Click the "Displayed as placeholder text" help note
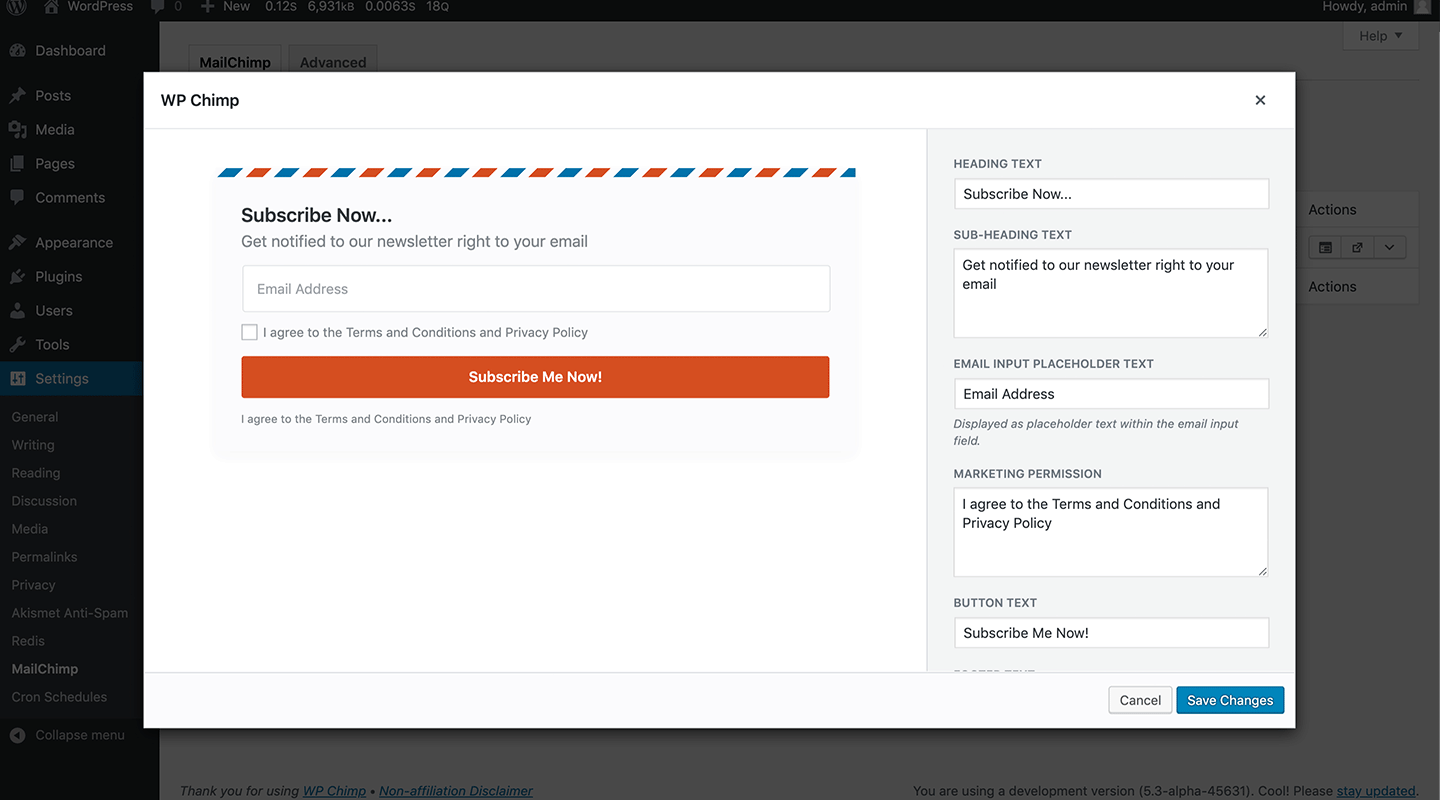Screen dimensions: 1440x800 click(1096, 432)
